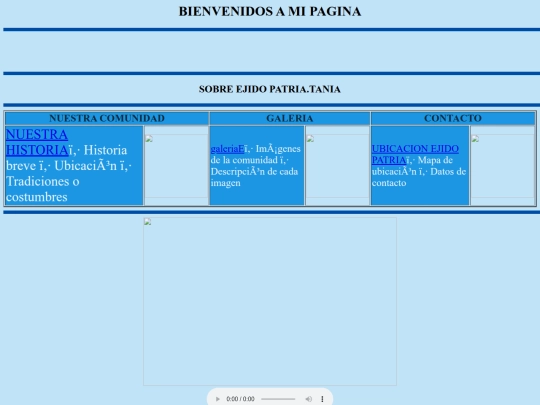Open audio player more options menu

pos(322,399)
